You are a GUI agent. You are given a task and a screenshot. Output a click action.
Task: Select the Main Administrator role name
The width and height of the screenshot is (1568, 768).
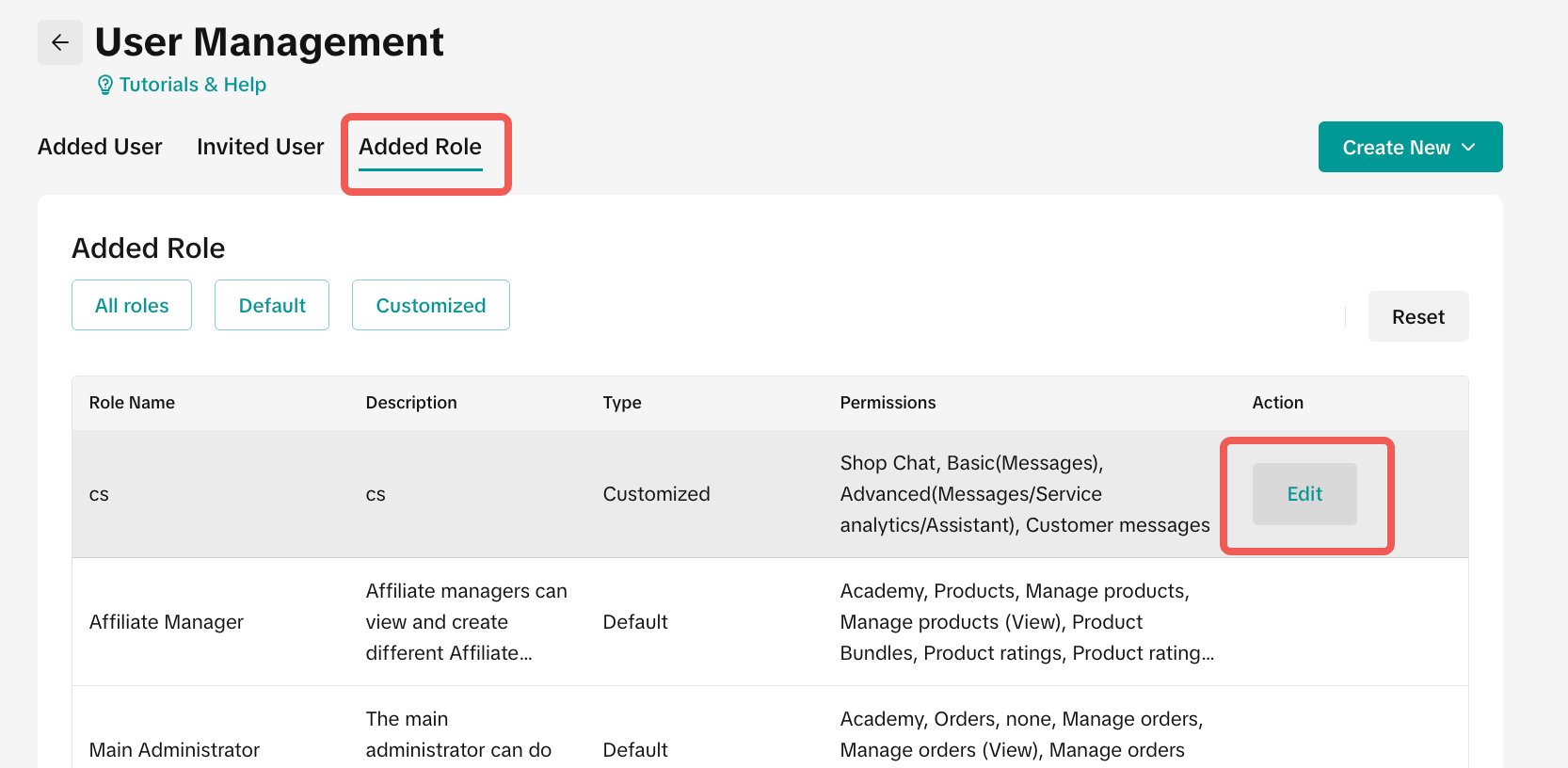pyautogui.click(x=174, y=750)
